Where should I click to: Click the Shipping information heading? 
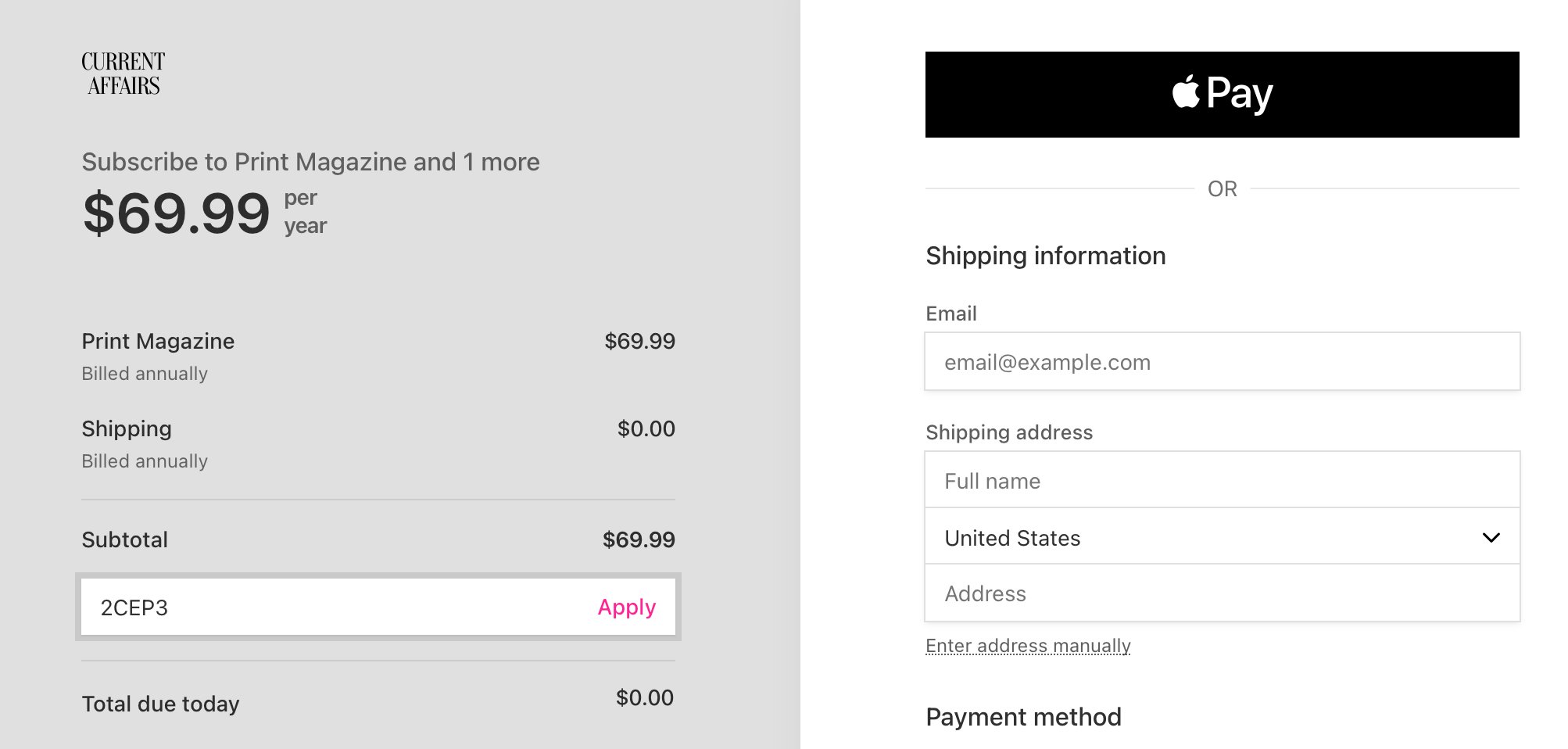click(1045, 256)
